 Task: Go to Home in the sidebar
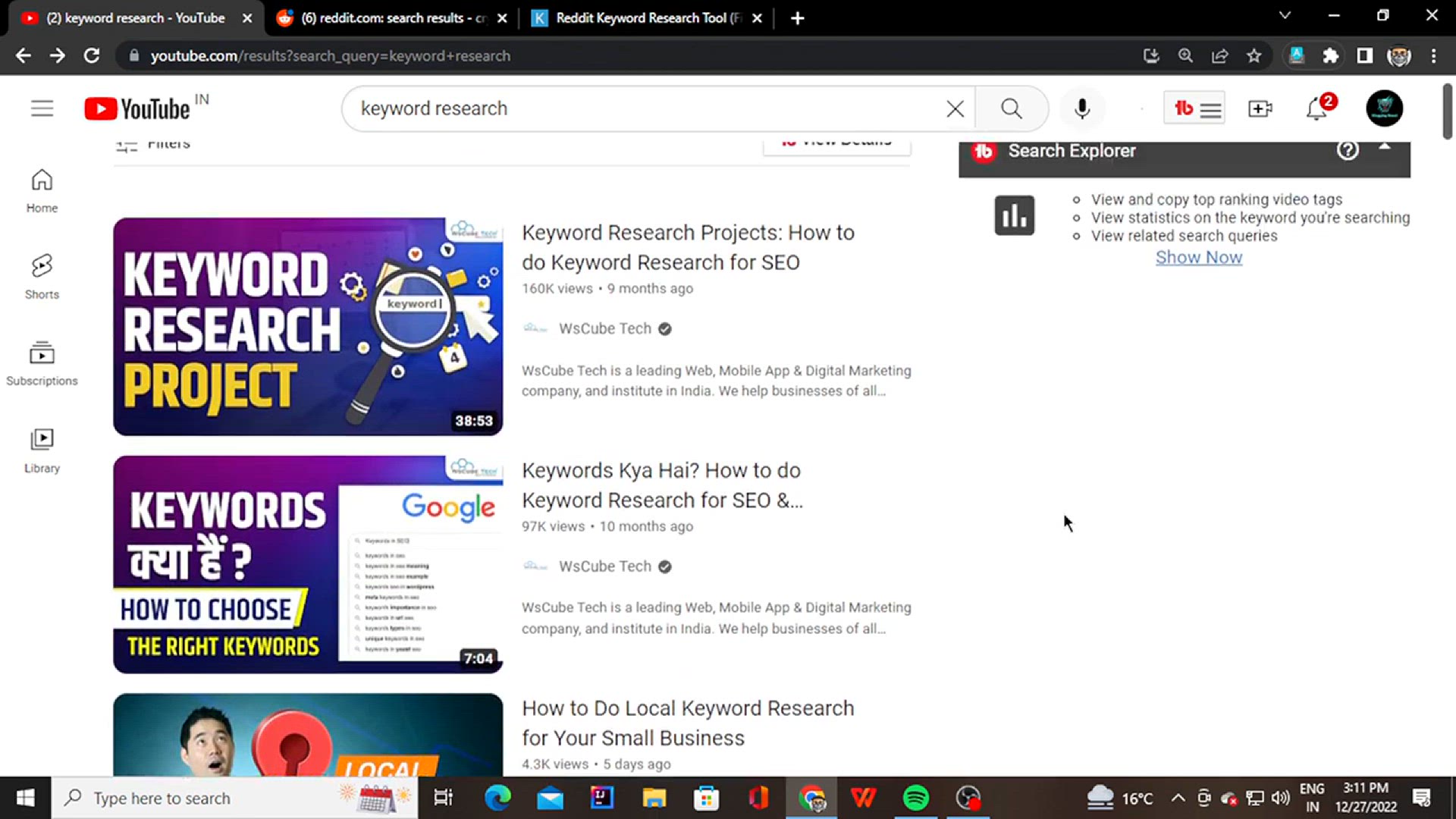point(42,191)
